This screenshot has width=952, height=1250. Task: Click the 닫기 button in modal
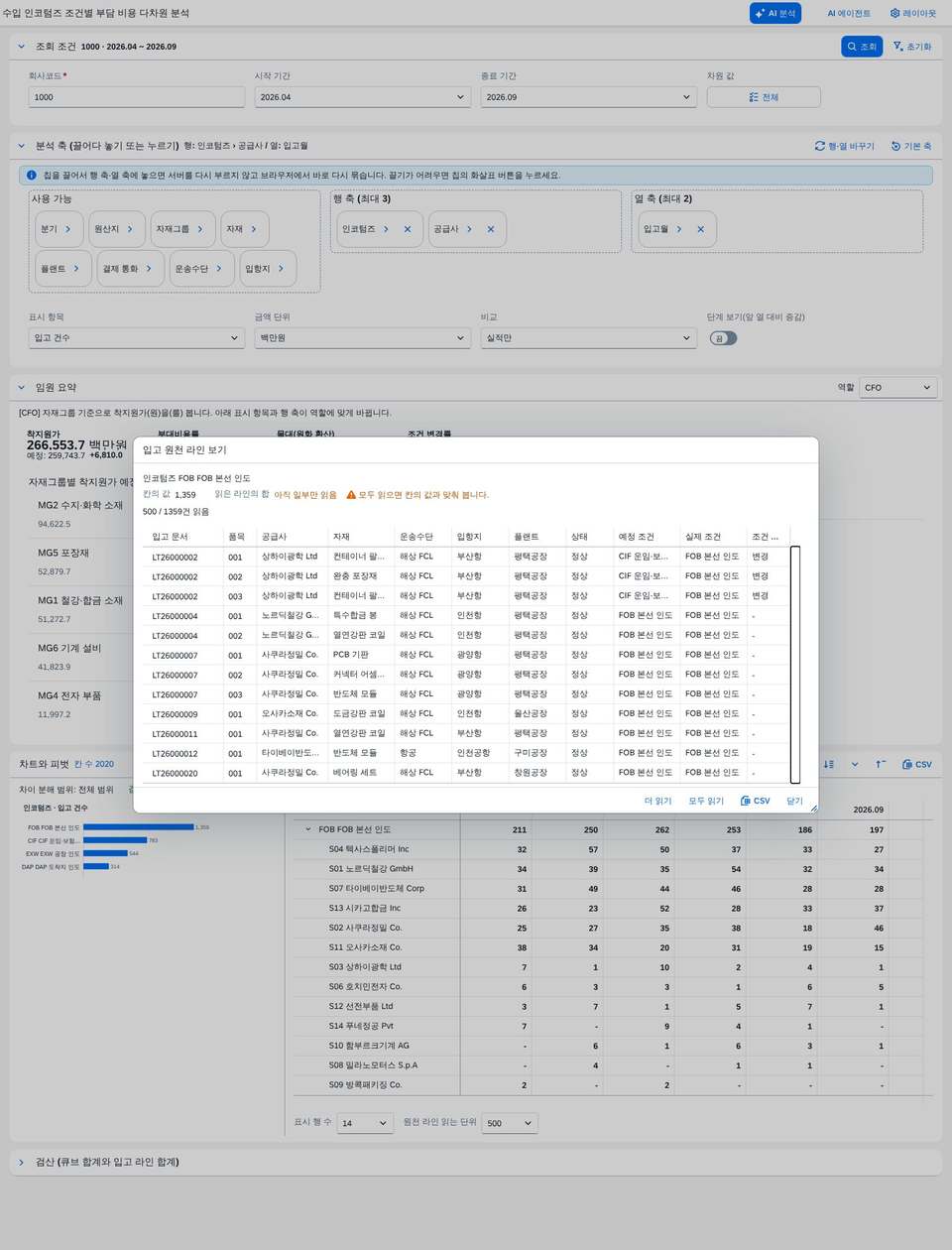tap(794, 801)
